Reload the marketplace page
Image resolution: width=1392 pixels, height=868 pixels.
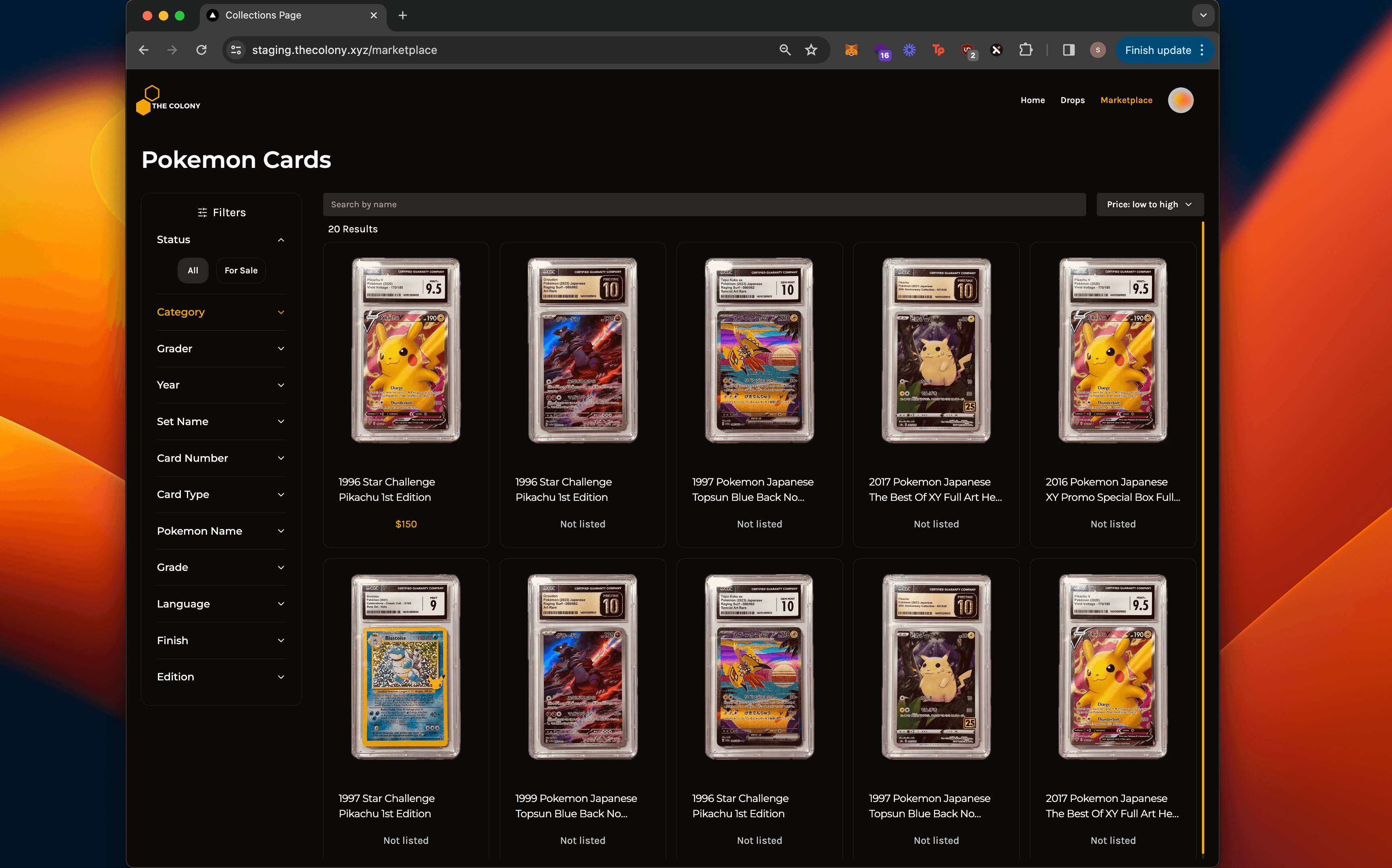pos(201,50)
